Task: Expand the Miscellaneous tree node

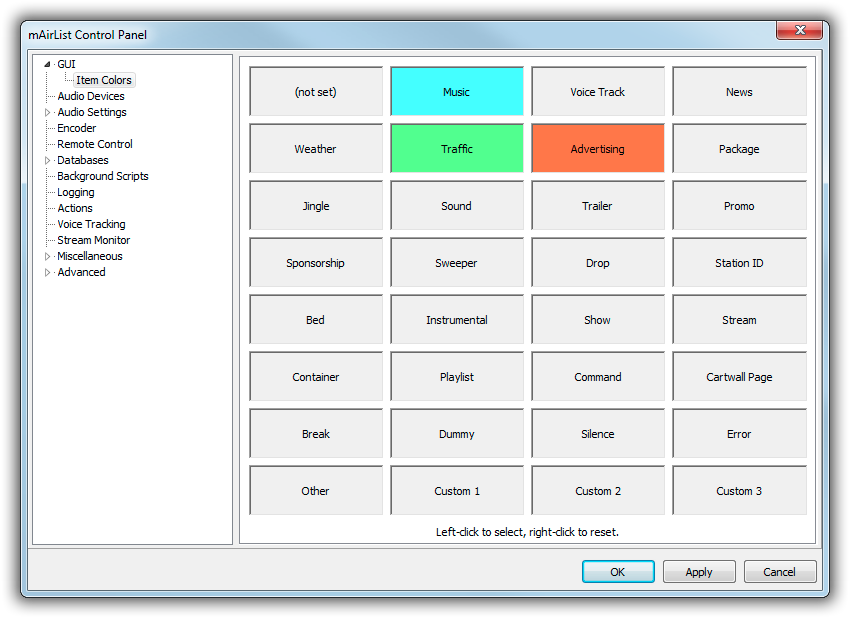Action: (x=47, y=257)
